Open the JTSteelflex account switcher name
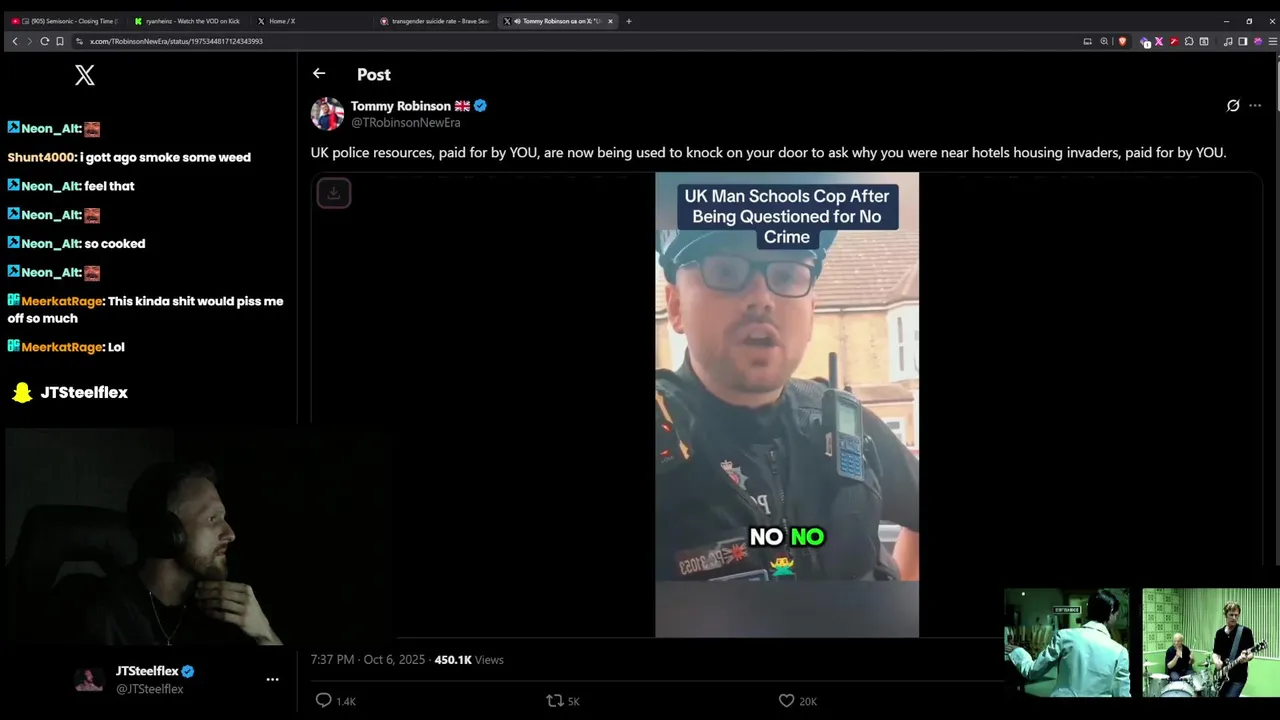Screen dimensions: 1280x720 (x=147, y=671)
